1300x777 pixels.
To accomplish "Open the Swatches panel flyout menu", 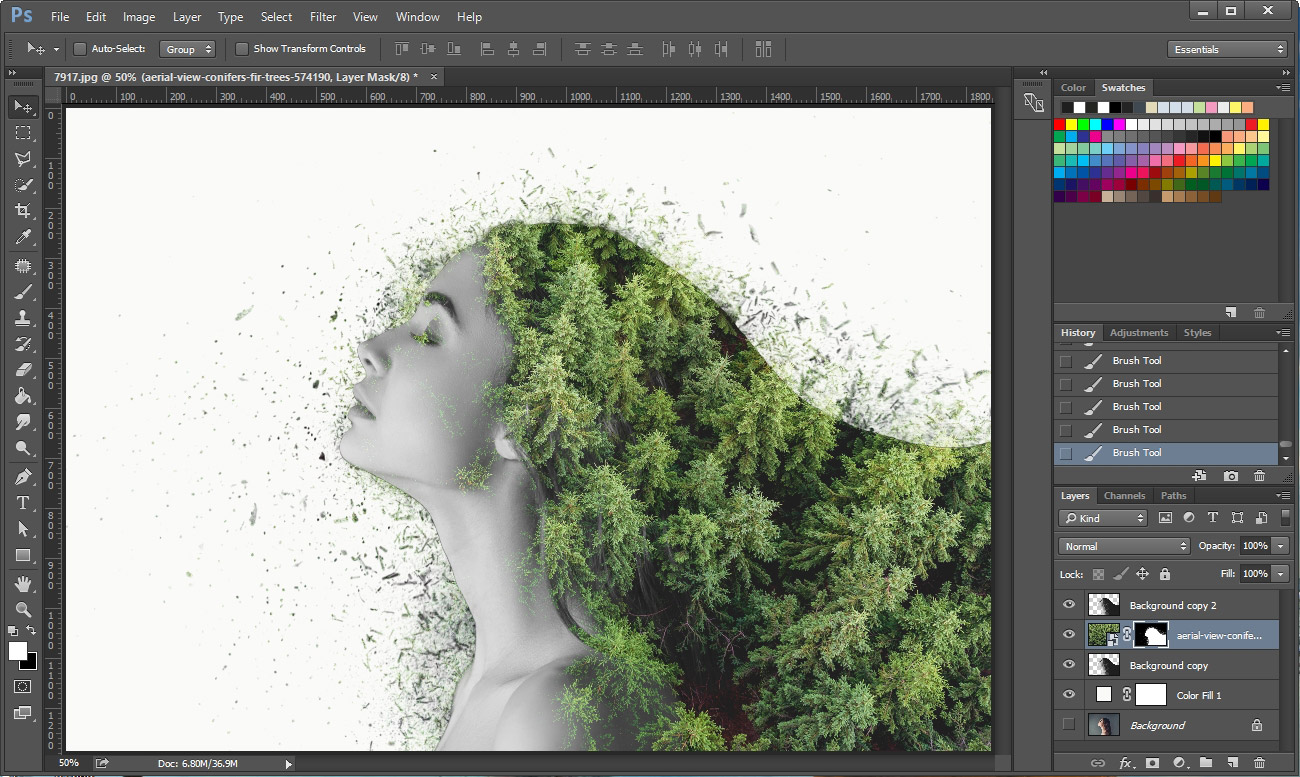I will (1283, 88).
